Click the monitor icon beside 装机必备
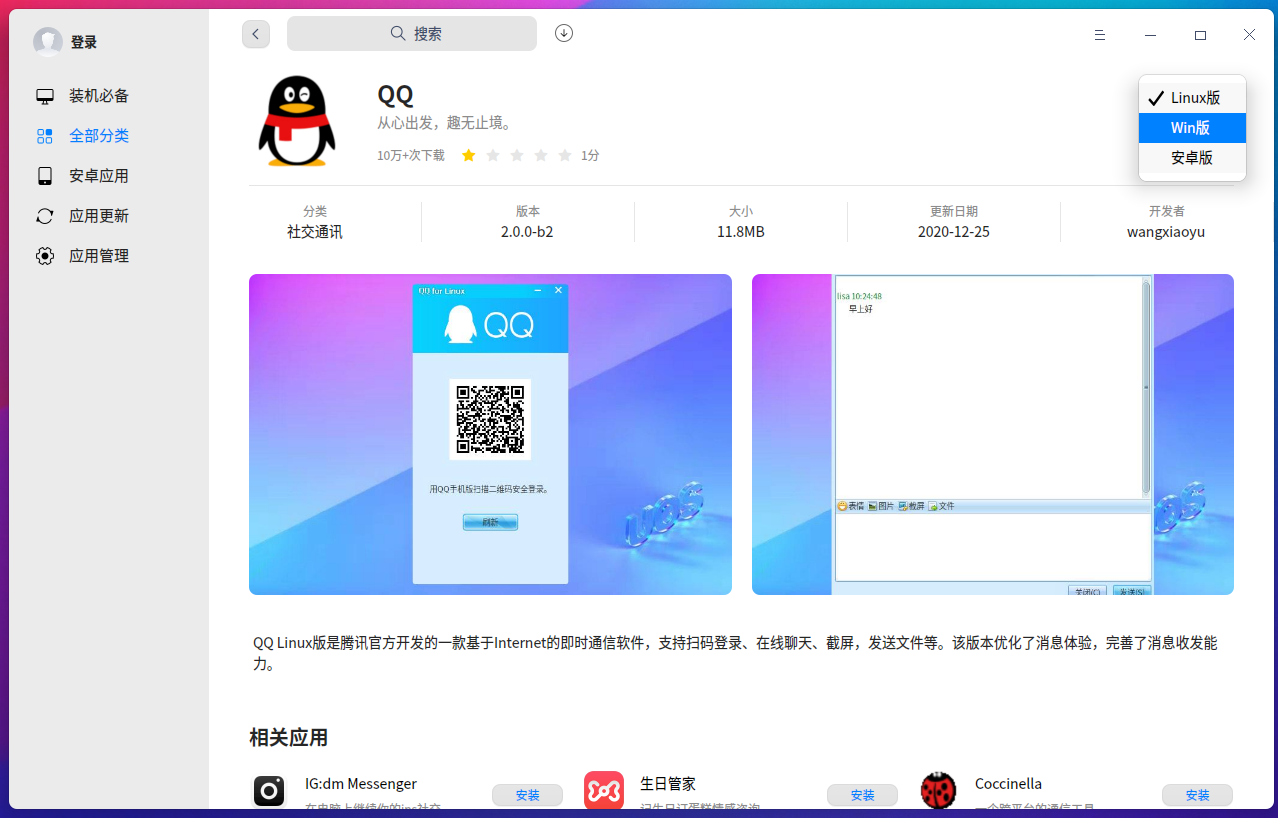Image resolution: width=1278 pixels, height=818 pixels. click(x=44, y=96)
